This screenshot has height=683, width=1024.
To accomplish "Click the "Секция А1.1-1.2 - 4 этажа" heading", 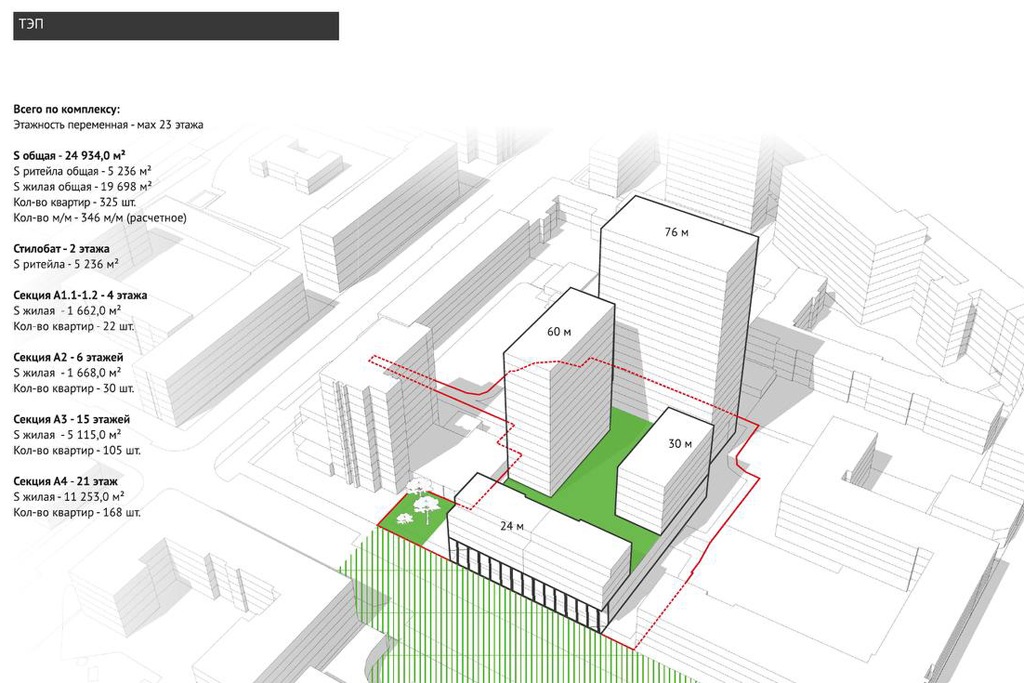I will [x=81, y=295].
